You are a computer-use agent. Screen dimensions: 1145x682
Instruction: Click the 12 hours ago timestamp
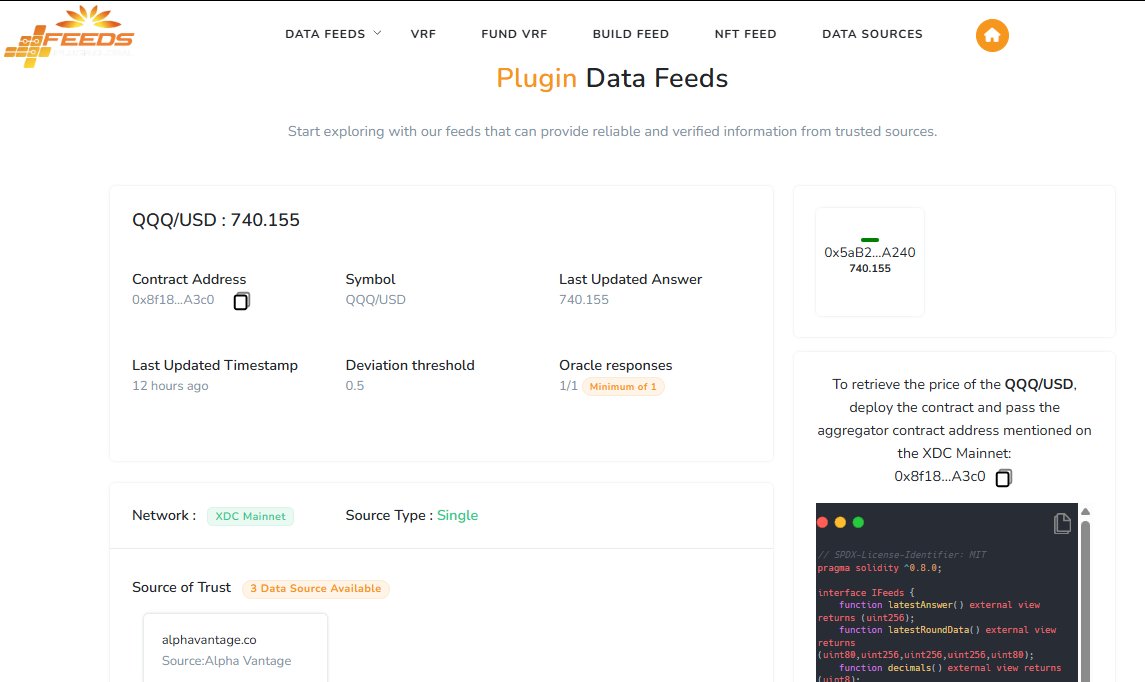click(x=170, y=386)
